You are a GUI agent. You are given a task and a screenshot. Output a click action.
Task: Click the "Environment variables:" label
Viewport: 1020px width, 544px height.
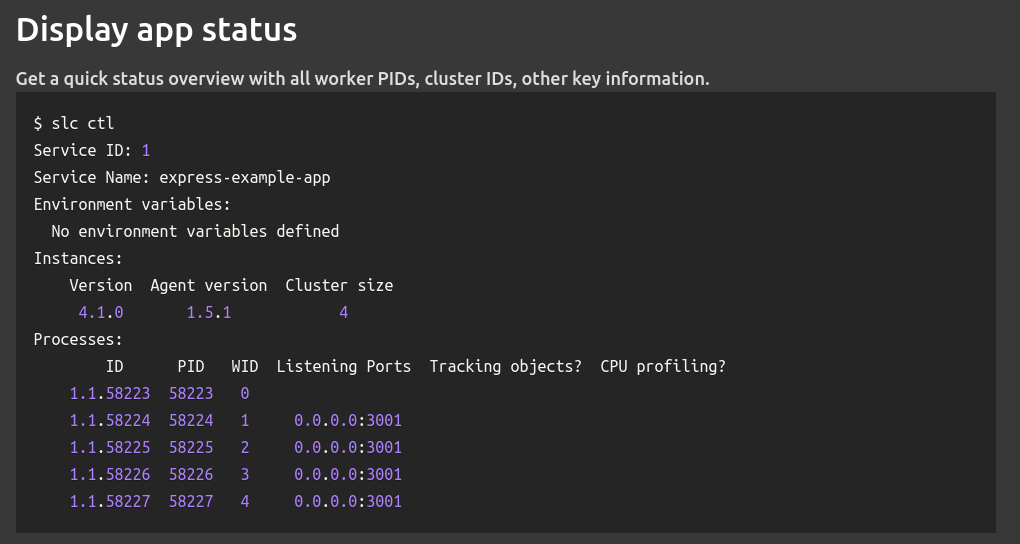click(132, 204)
